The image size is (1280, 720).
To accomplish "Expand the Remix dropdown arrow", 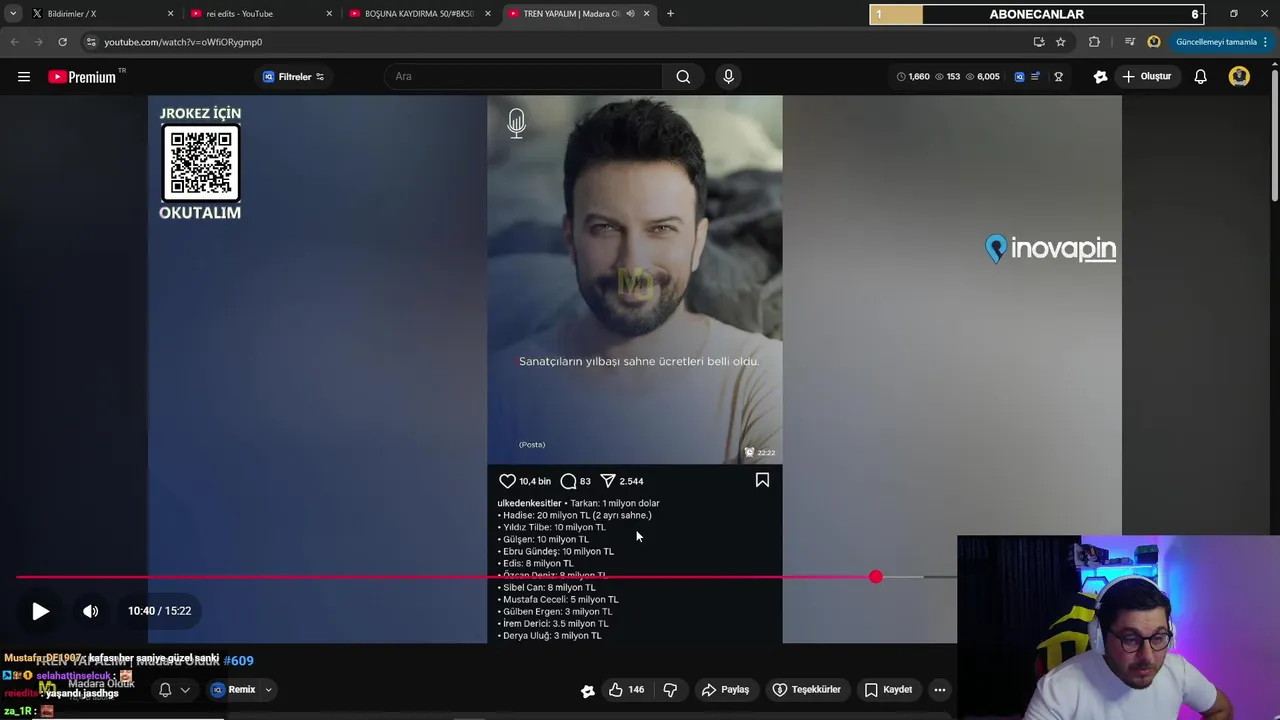I will coord(268,689).
